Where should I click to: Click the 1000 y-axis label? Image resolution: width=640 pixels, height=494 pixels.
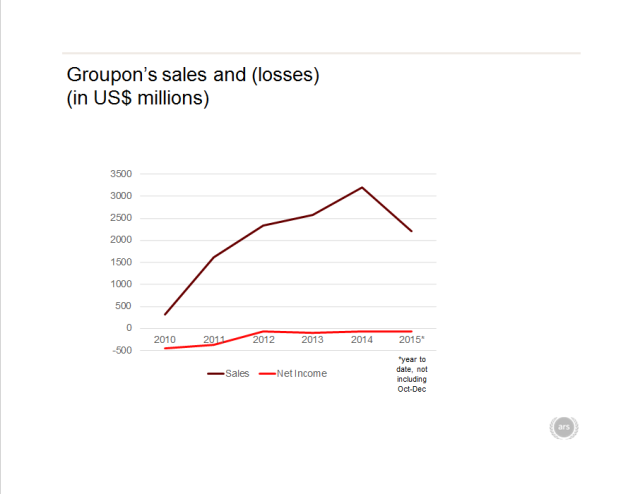121,284
